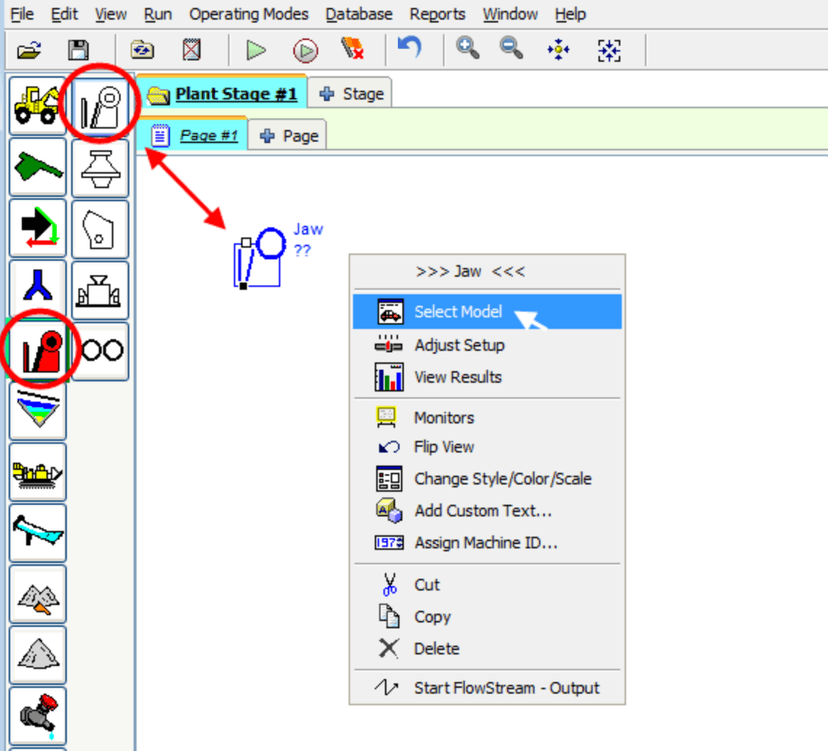The width and height of the screenshot is (828, 751).
Task: Click Change Style/Color/Scale option
Action: pos(502,479)
